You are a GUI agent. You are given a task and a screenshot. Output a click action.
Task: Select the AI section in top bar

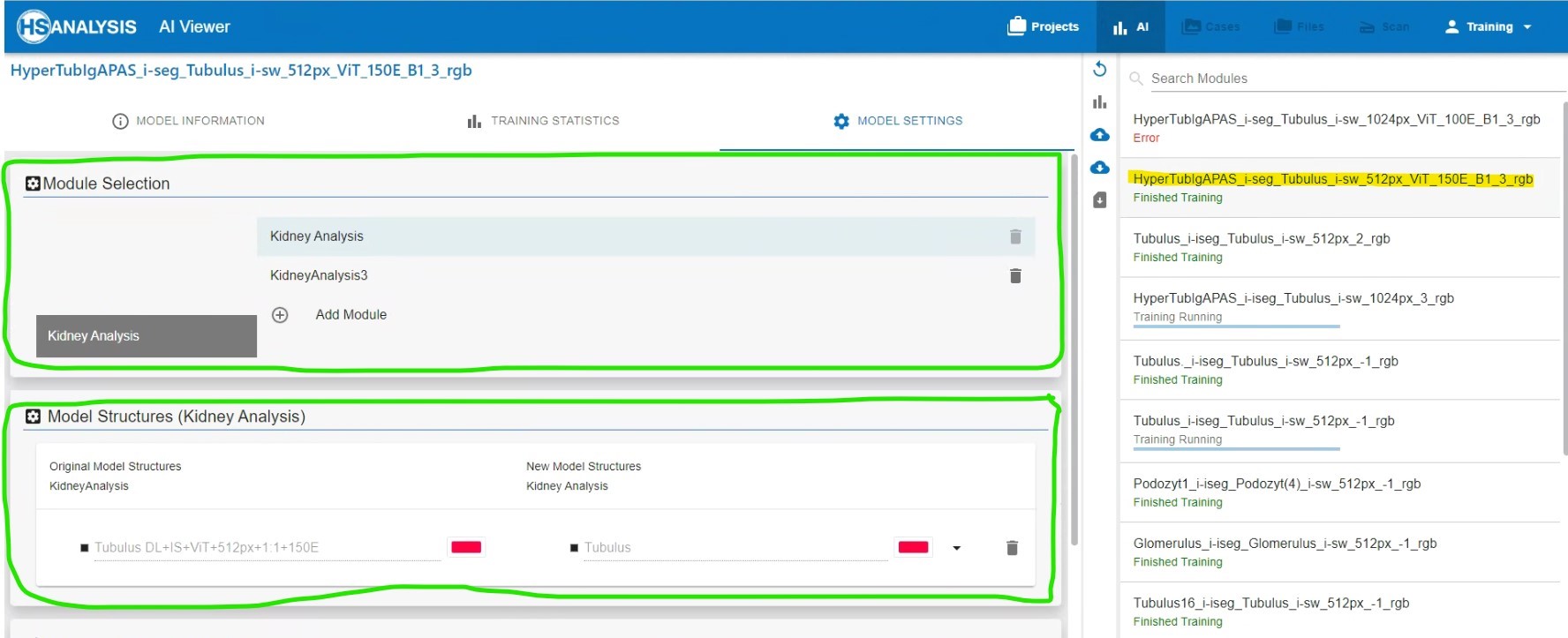click(x=1131, y=26)
